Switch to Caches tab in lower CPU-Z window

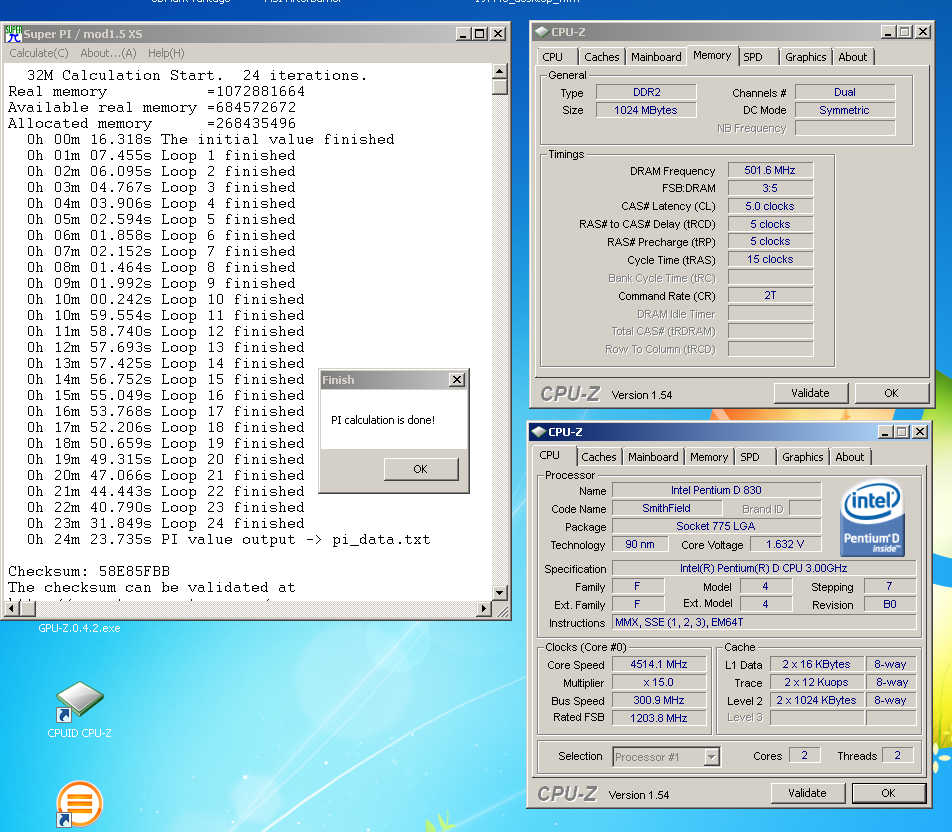tap(599, 457)
